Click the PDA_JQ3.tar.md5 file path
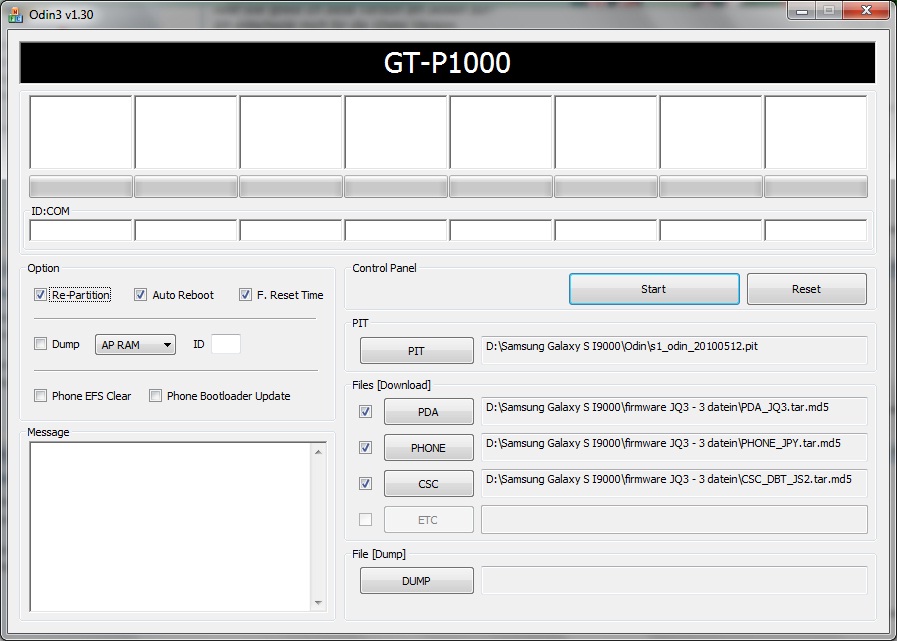This screenshot has height=641, width=897. tap(674, 411)
